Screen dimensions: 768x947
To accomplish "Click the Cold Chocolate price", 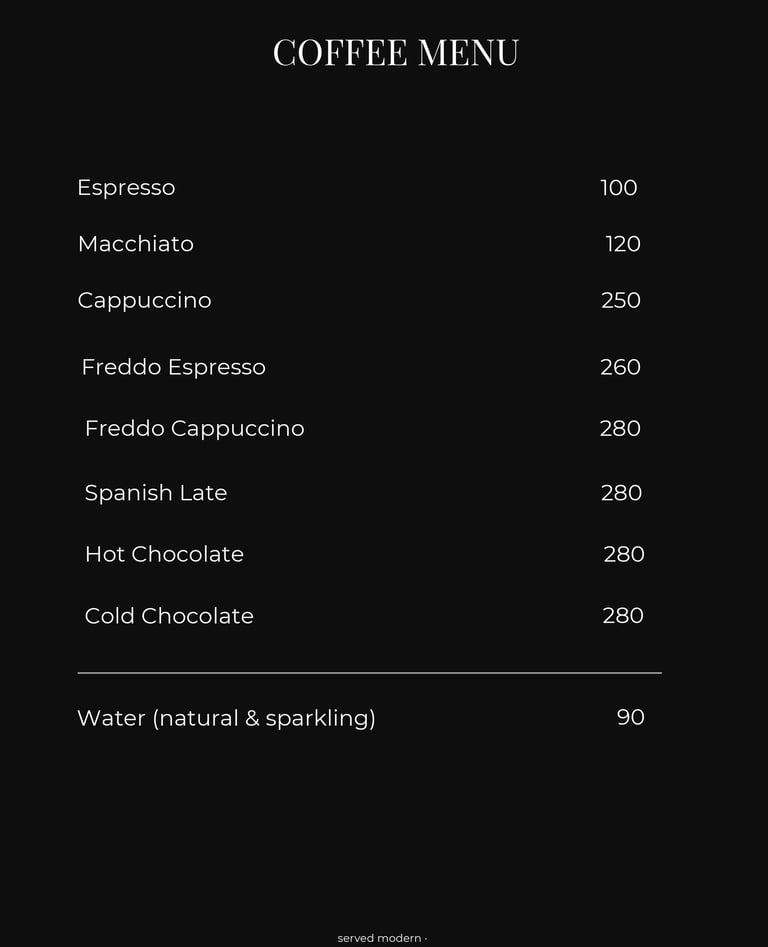I will coord(622,616).
